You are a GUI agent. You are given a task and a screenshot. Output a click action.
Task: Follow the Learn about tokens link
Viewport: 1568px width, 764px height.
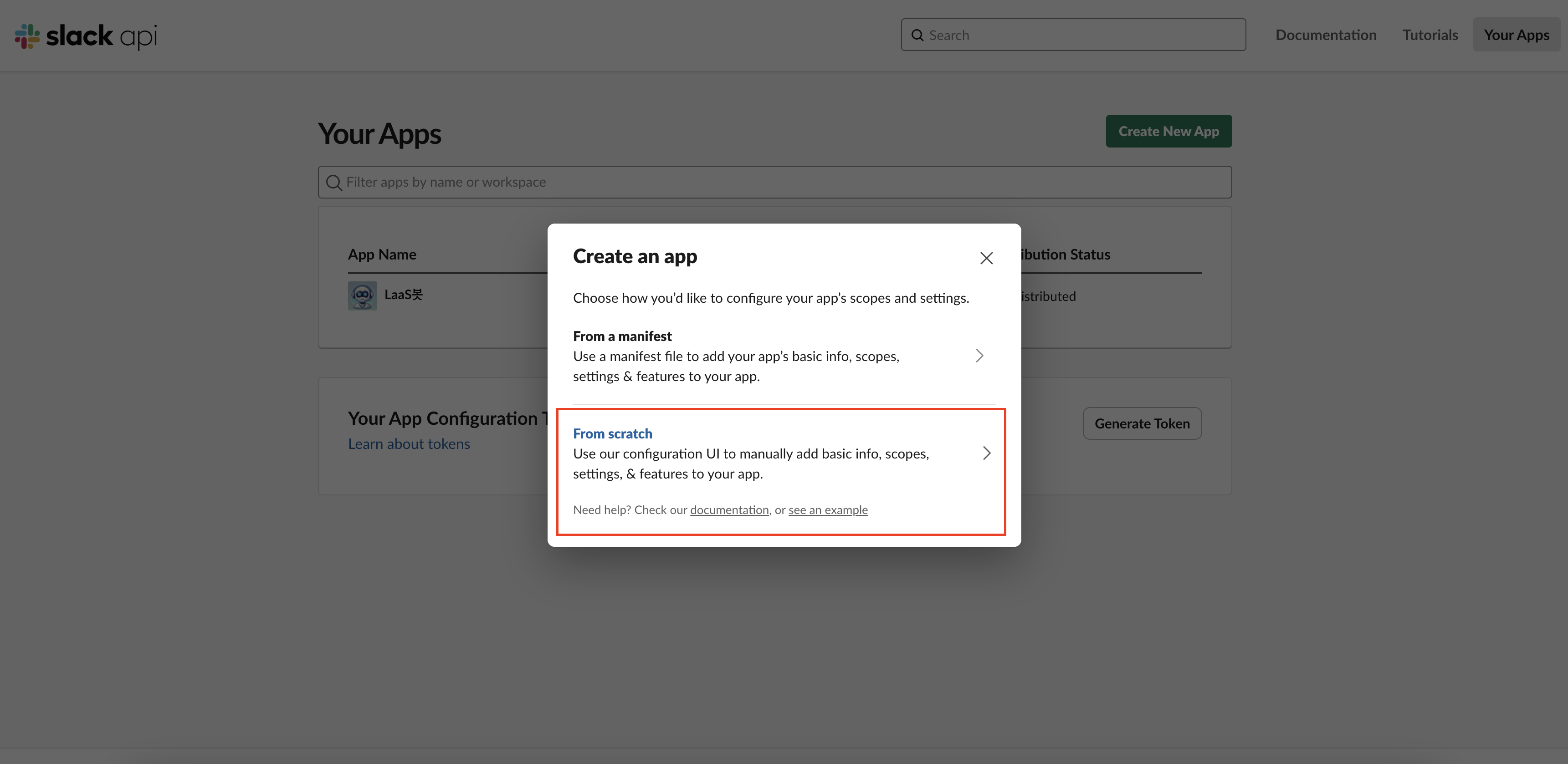409,444
